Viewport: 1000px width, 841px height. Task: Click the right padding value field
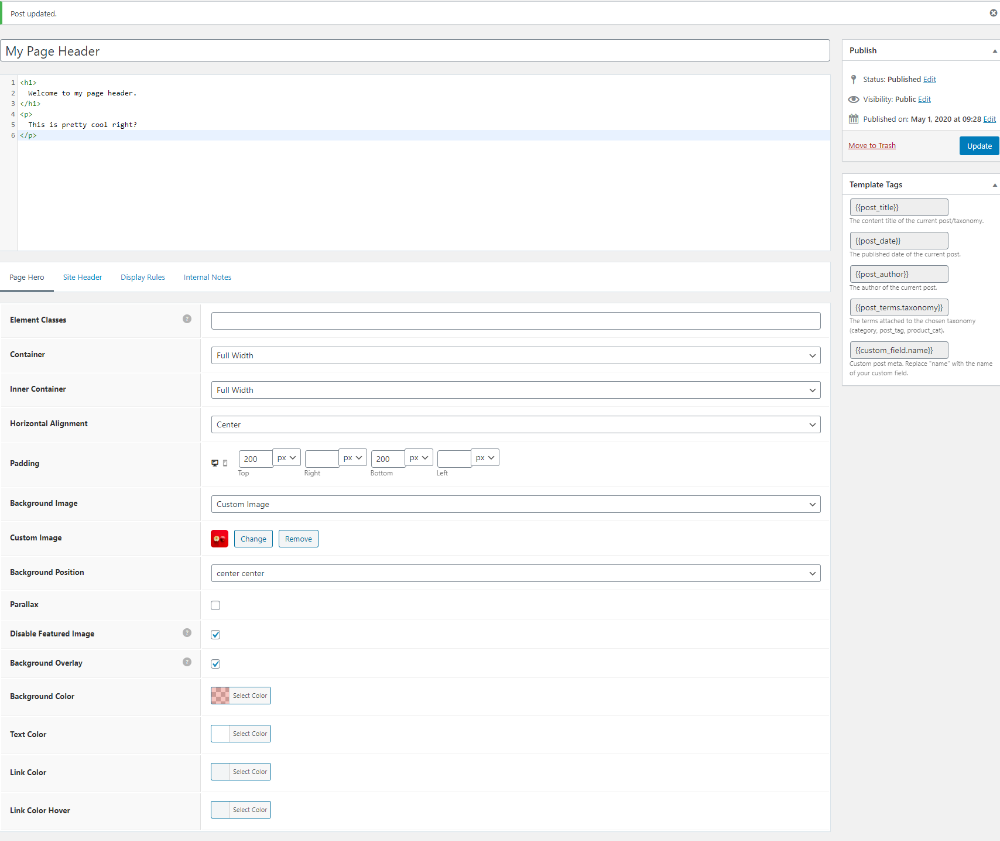point(322,458)
